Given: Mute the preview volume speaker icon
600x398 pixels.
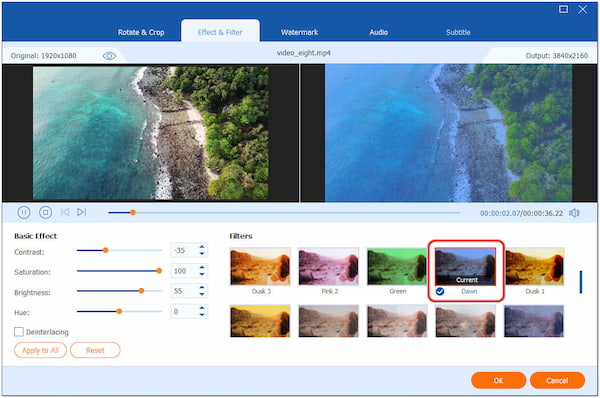Looking at the screenshot, I should click(x=574, y=213).
